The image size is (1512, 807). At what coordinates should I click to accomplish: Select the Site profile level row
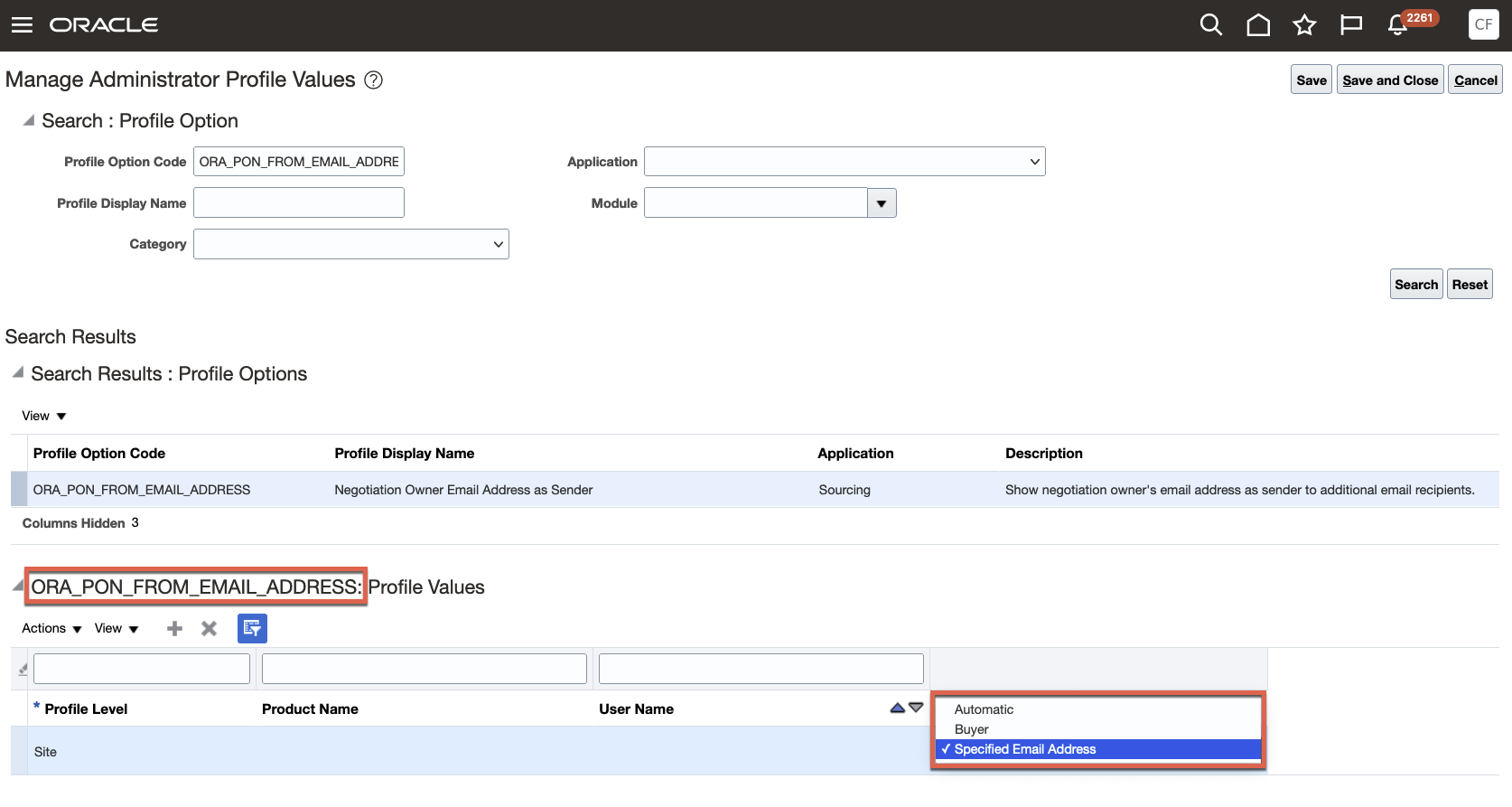471,751
